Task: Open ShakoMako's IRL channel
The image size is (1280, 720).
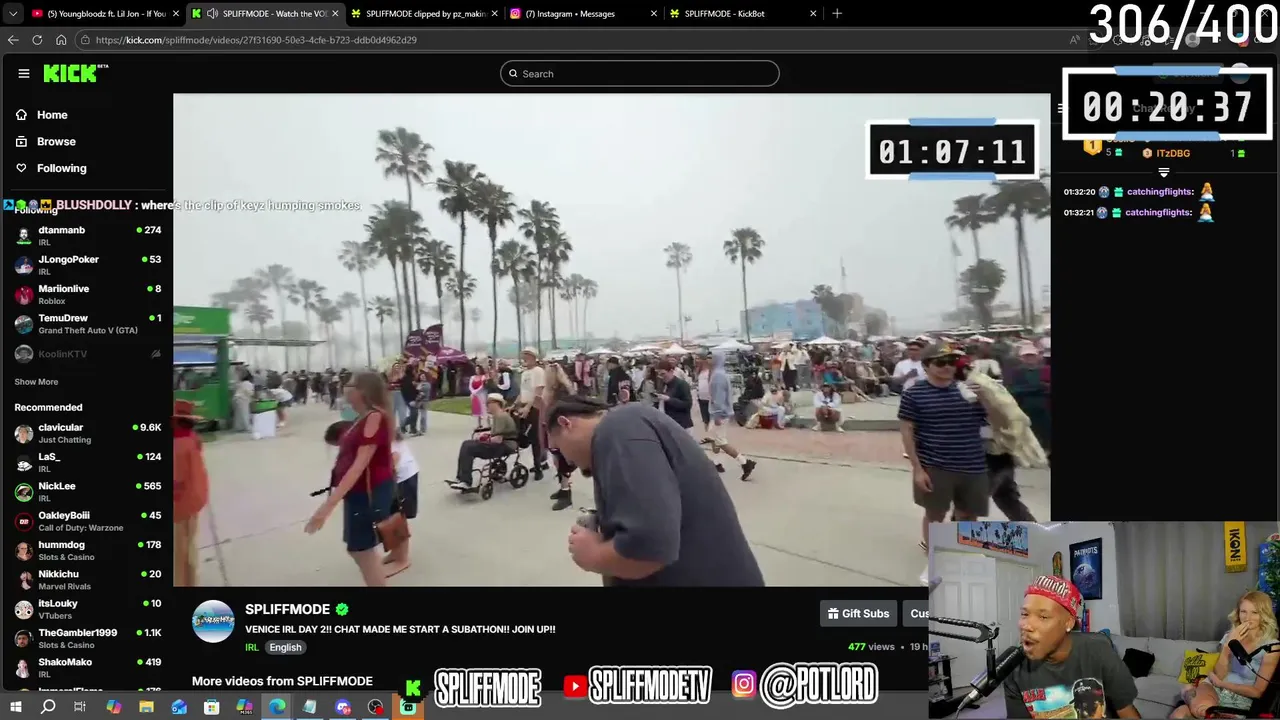Action: pos(88,667)
